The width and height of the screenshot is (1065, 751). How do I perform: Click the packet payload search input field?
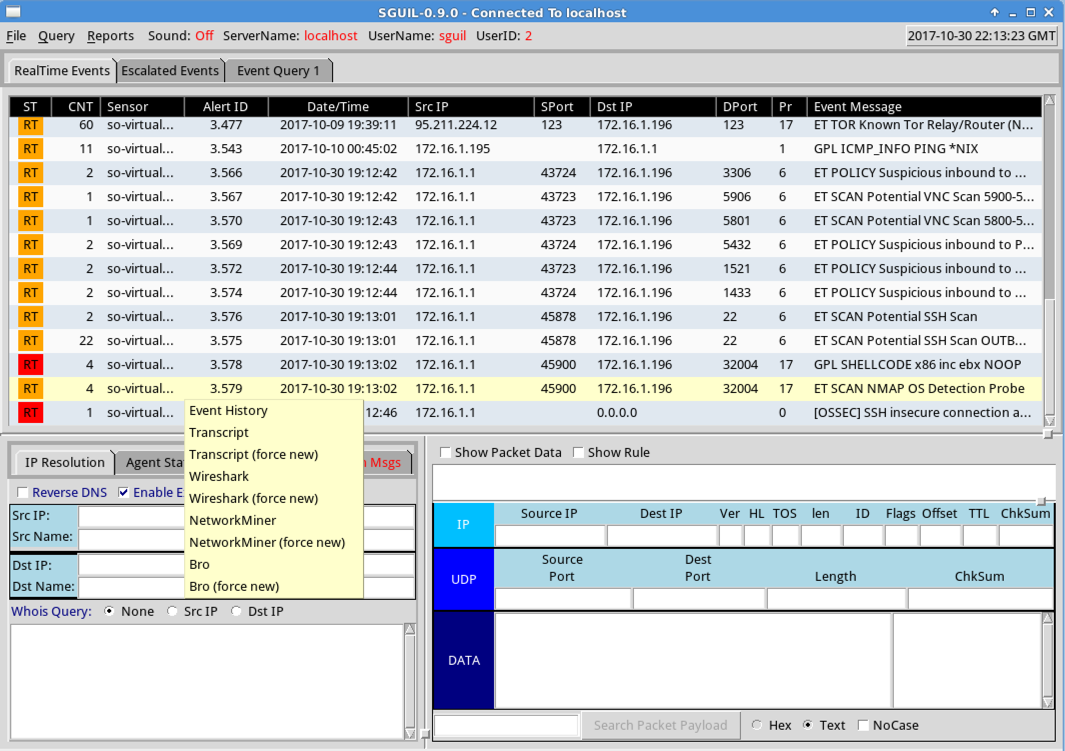pyautogui.click(x=507, y=726)
